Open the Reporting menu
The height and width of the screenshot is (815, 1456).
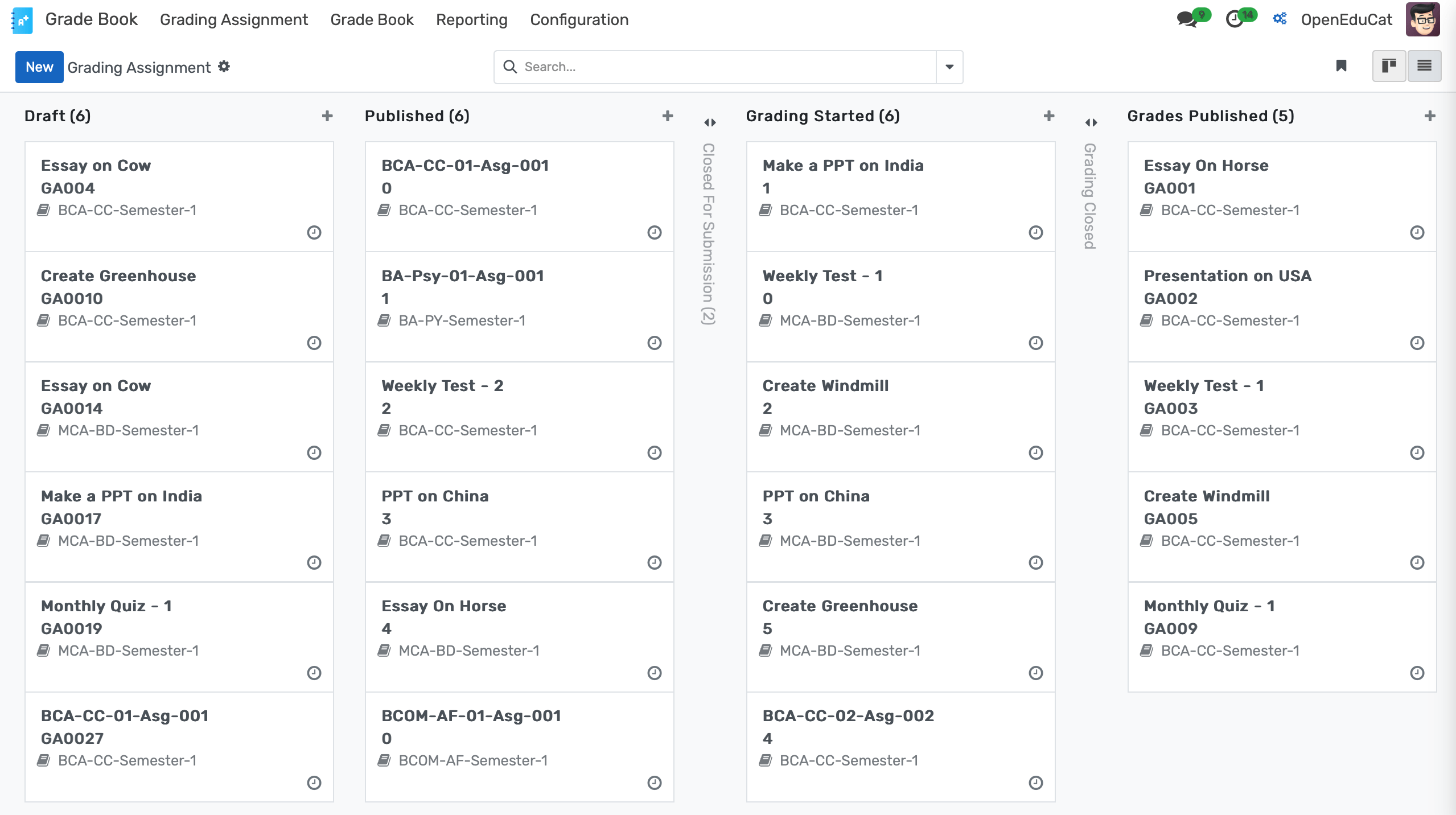pyautogui.click(x=471, y=19)
